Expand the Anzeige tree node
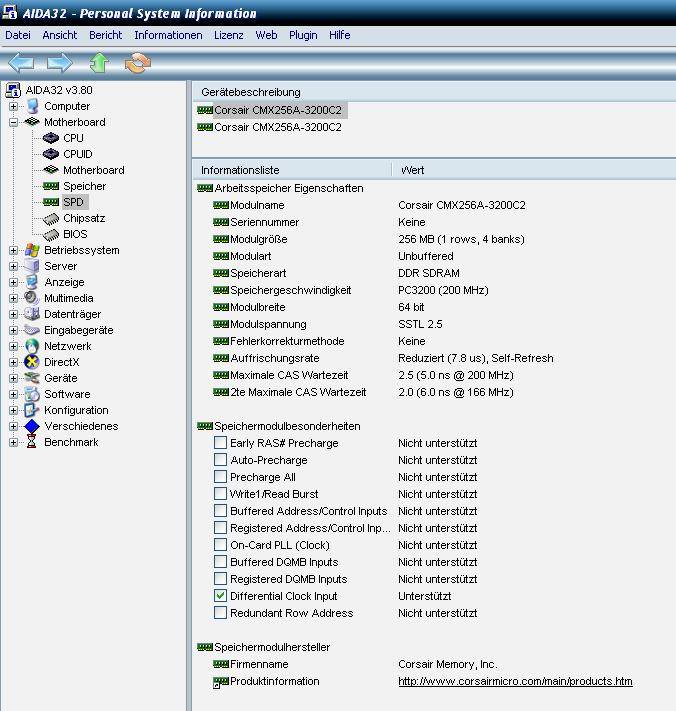Image resolution: width=676 pixels, height=711 pixels. 14,282
